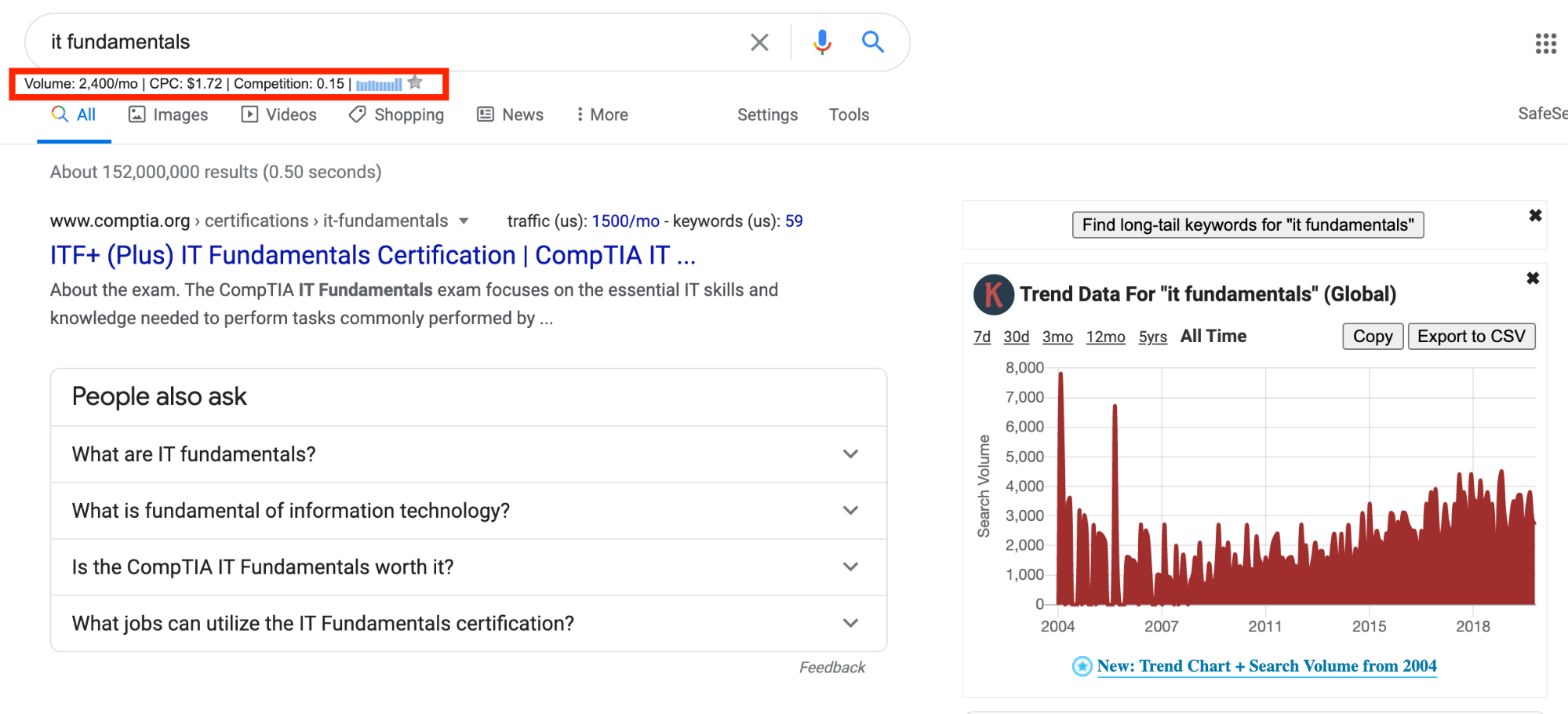
Task: Open ITF+ IT Fundamentals Certification result
Action: coord(373,256)
